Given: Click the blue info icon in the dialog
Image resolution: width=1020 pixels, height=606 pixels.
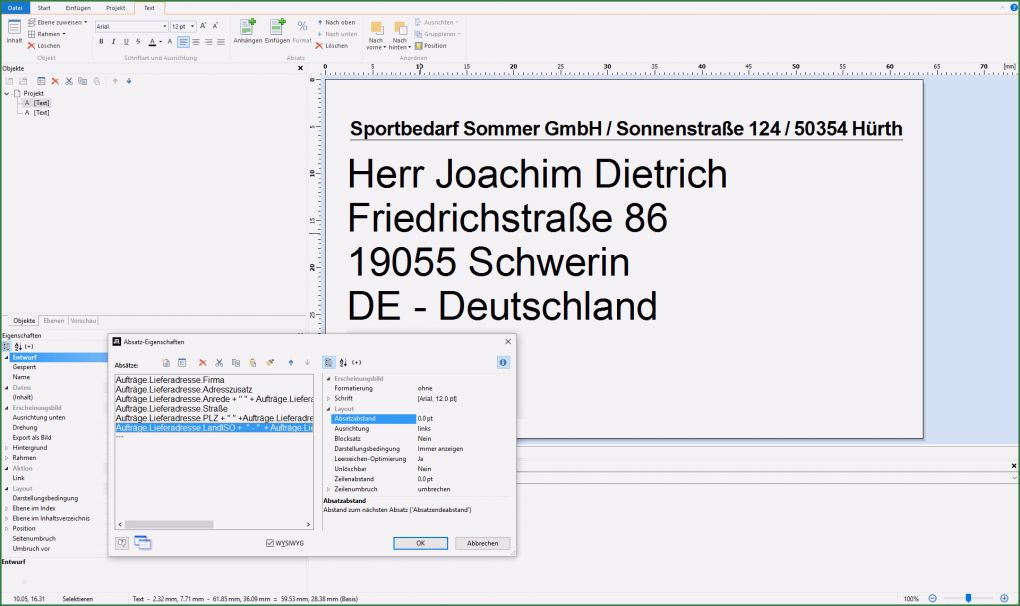Looking at the screenshot, I should coord(502,362).
